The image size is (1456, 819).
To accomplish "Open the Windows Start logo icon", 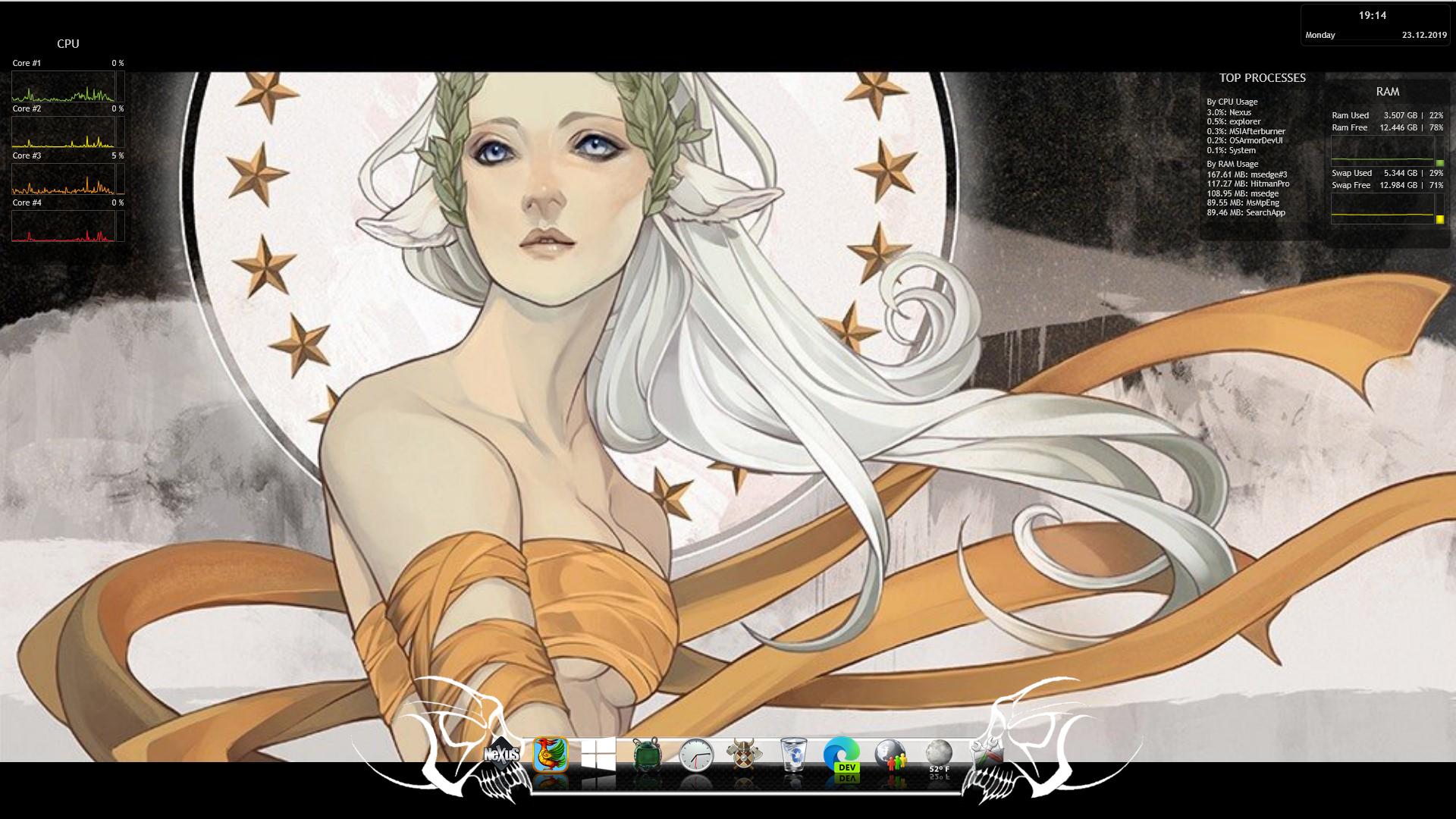I will [x=598, y=755].
